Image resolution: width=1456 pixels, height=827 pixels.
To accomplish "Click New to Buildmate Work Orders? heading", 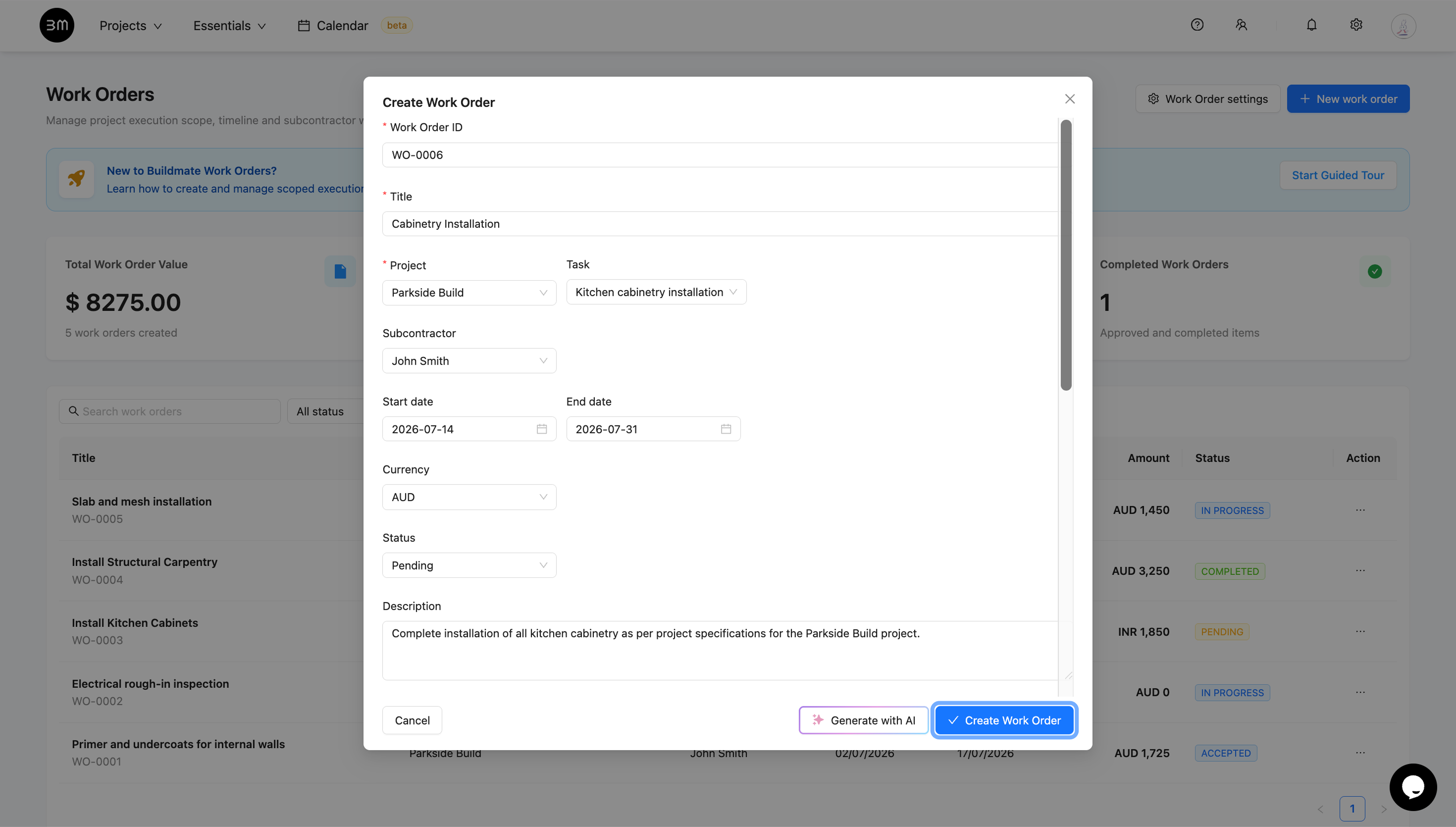I will click(x=191, y=170).
